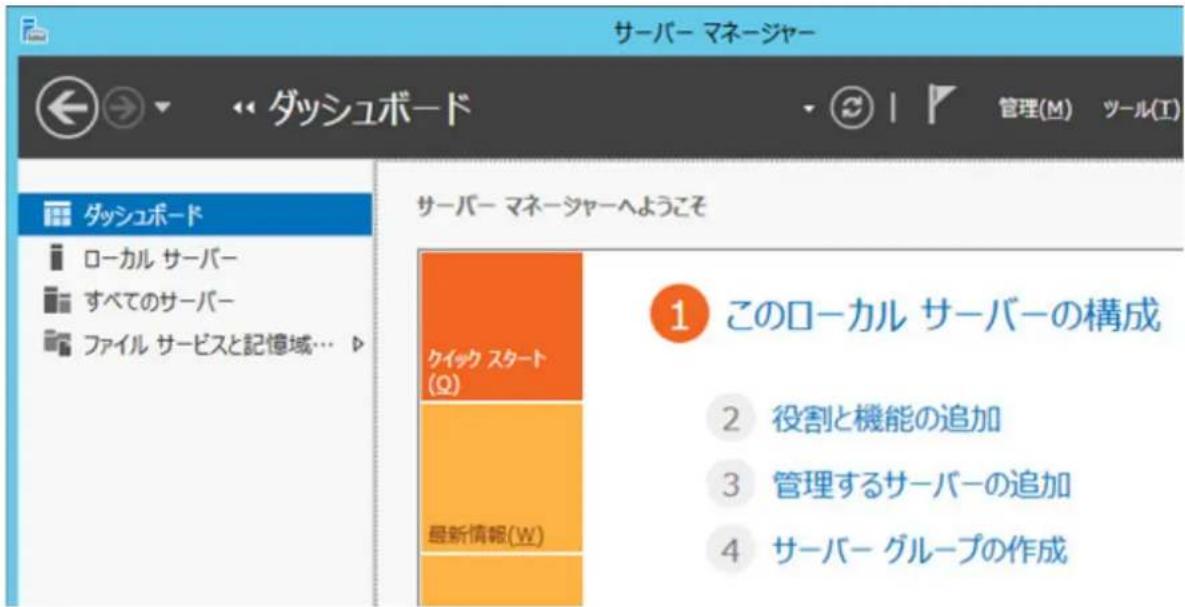The height and width of the screenshot is (607, 1185).
Task: Click the step 2 number circle
Action: point(729,418)
